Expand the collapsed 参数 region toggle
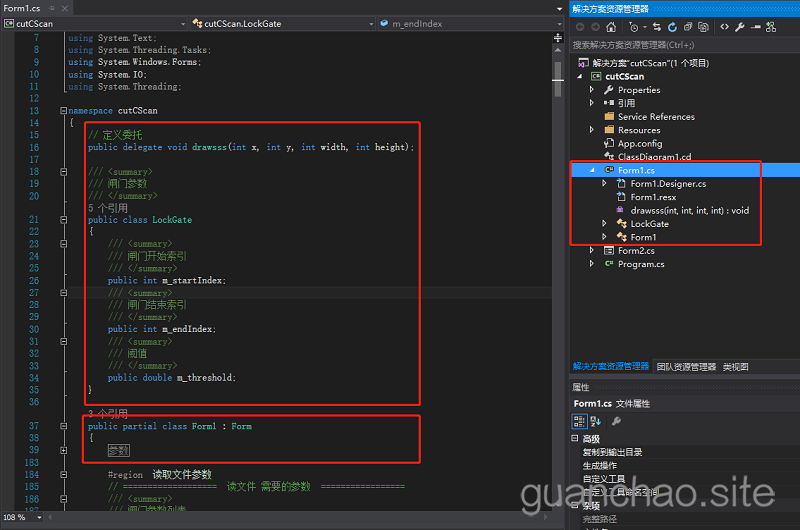Viewport: 800px width, 530px height. click(x=63, y=450)
